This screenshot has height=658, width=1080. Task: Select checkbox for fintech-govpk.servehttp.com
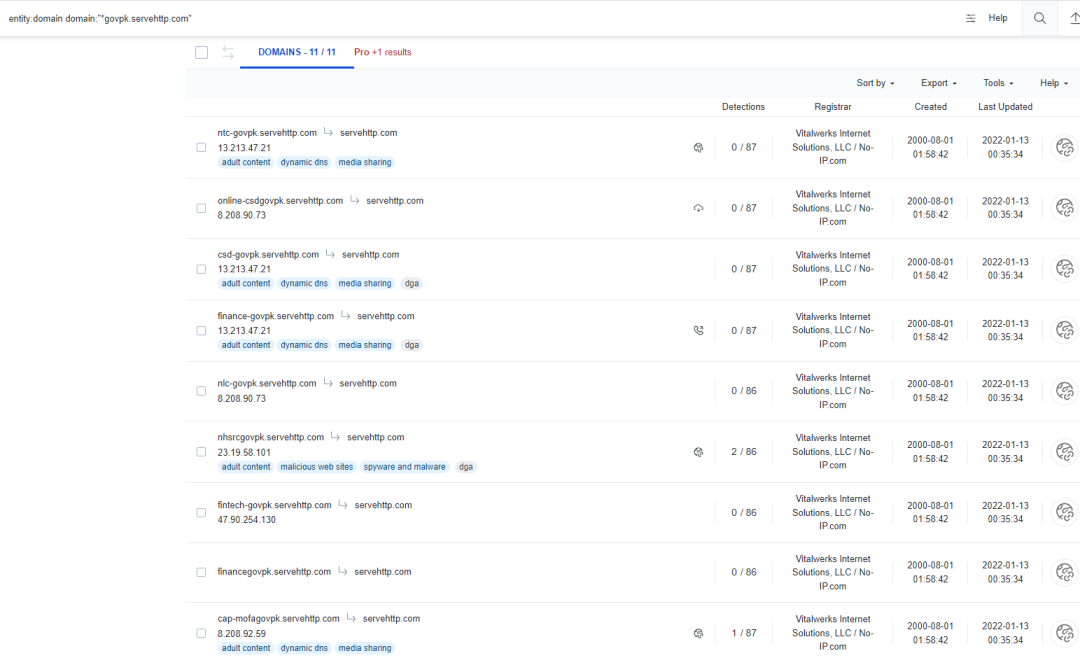pos(201,512)
